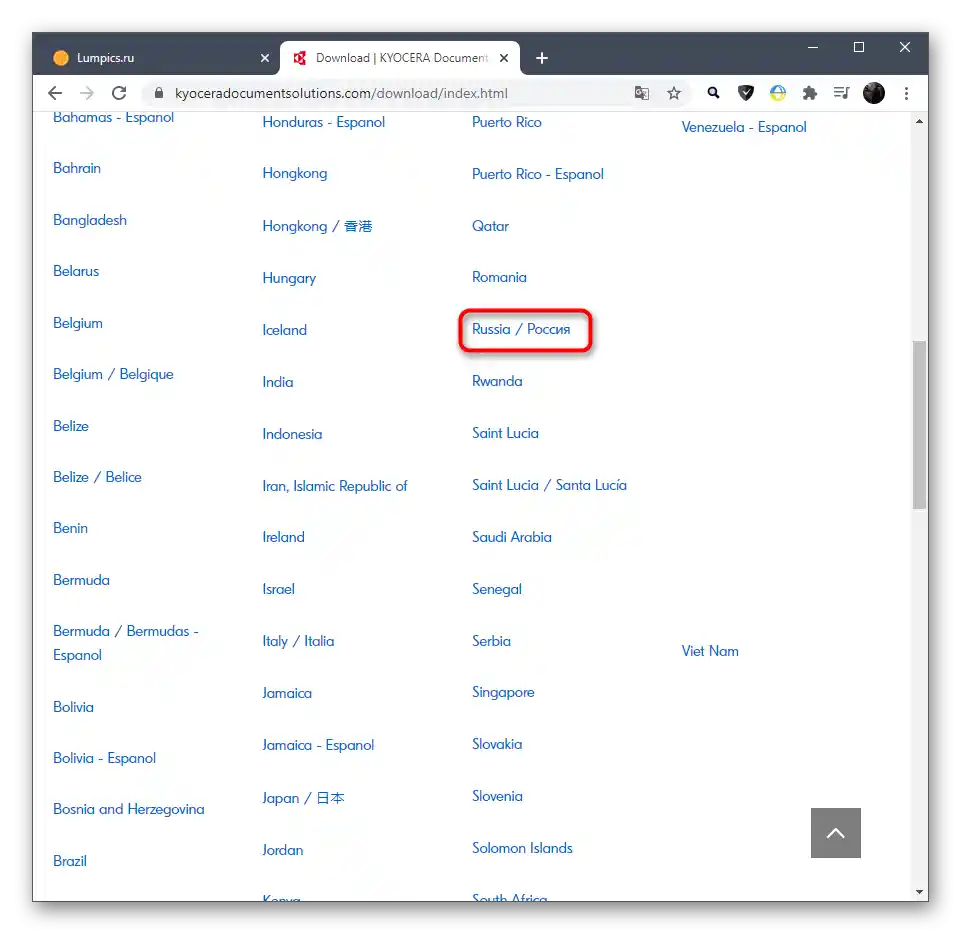Open the Bolivia - Espanol link
This screenshot has height=934, width=961.
click(x=105, y=758)
